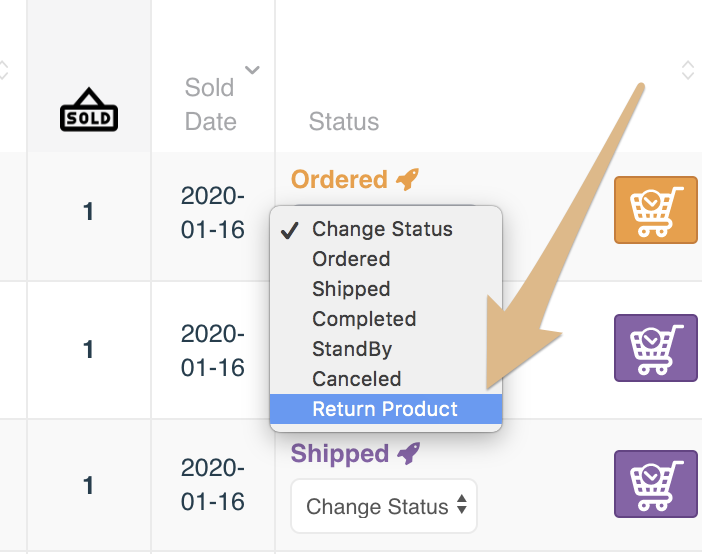702x554 pixels.
Task: Click the orange Ordered status label
Action: (x=339, y=180)
